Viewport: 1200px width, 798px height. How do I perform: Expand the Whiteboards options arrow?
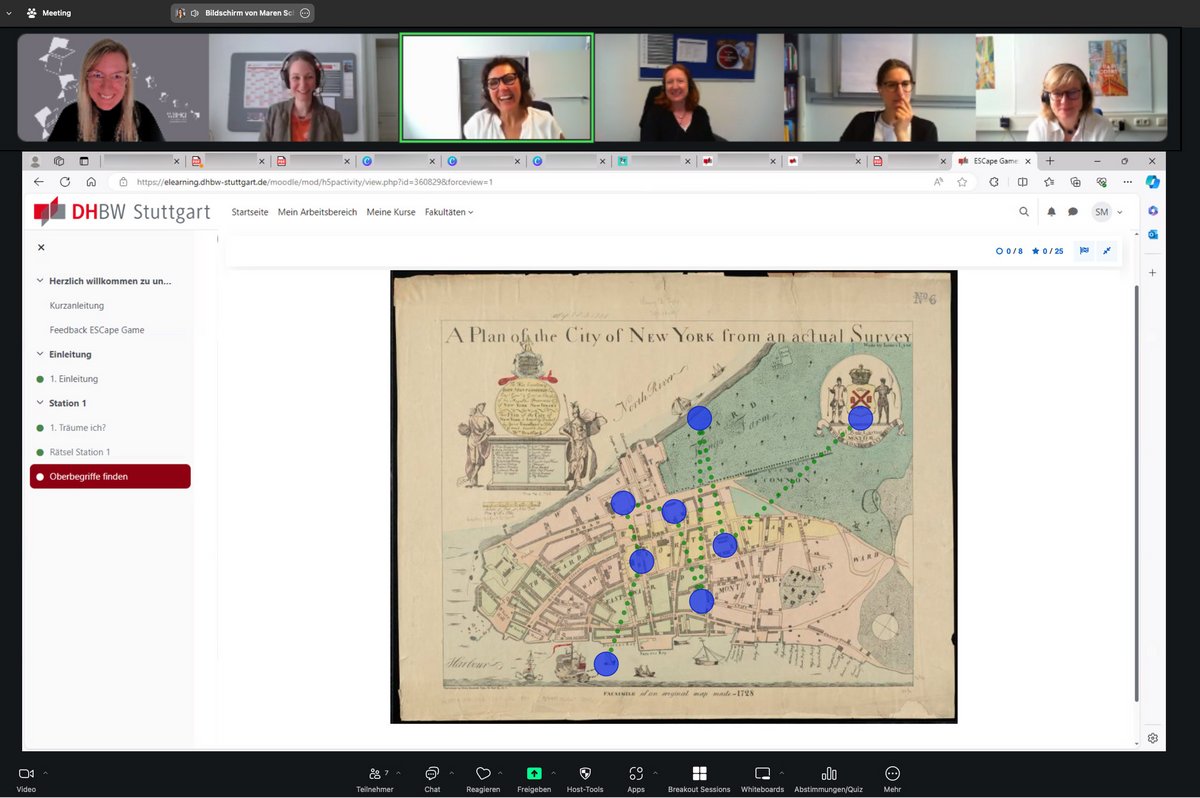(781, 772)
